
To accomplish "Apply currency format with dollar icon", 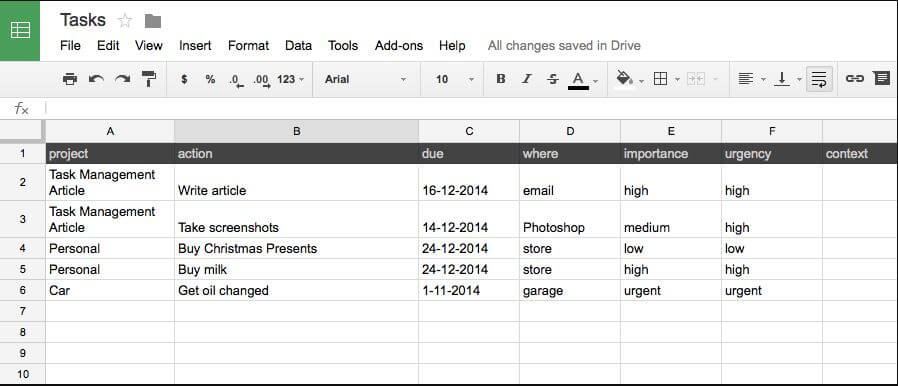I will [x=184, y=79].
